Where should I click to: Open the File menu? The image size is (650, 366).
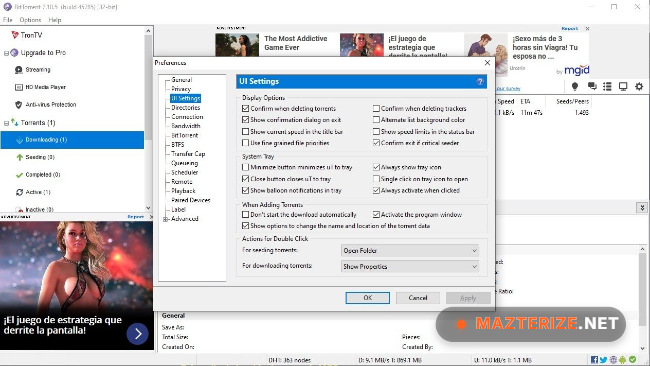point(7,20)
